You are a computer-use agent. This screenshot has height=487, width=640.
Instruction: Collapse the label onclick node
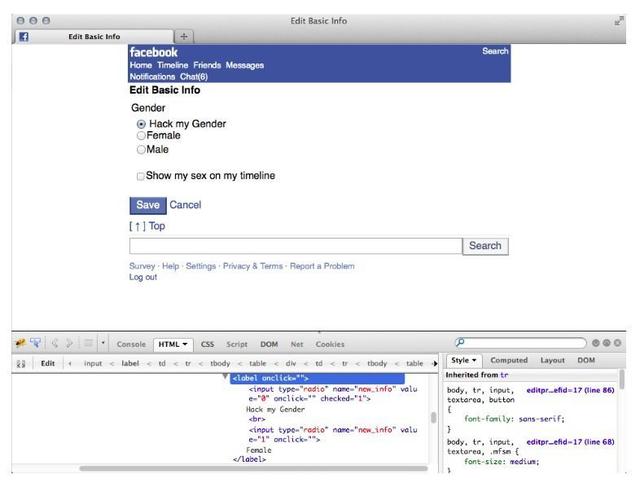coord(226,378)
